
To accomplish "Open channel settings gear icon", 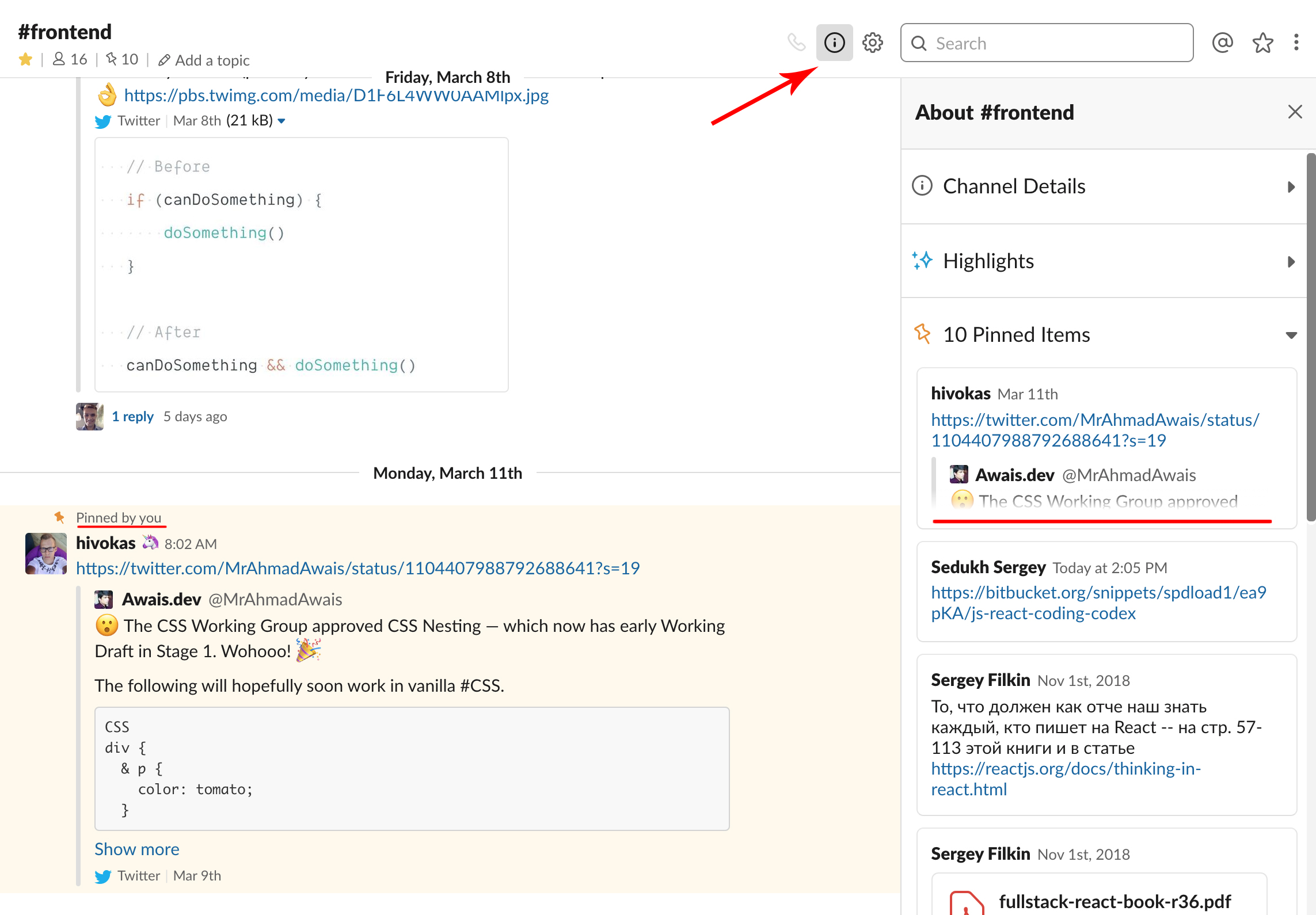I will (x=872, y=43).
